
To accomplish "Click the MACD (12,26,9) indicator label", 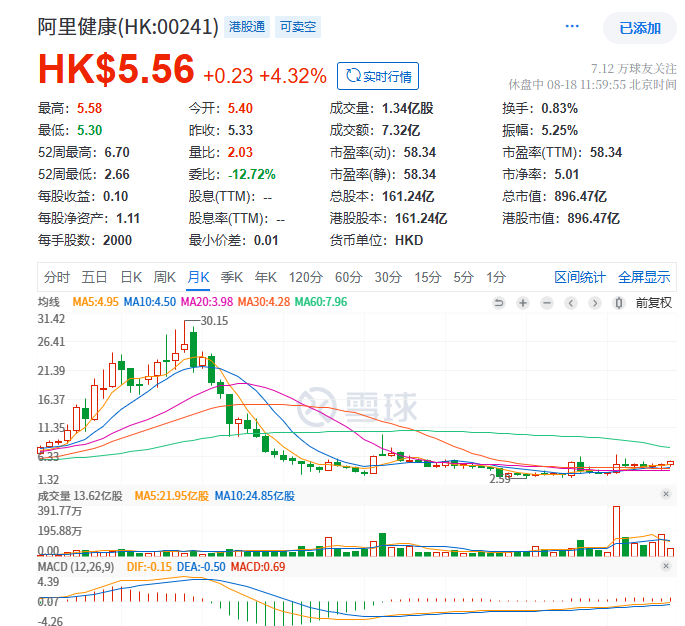I will coord(76,567).
